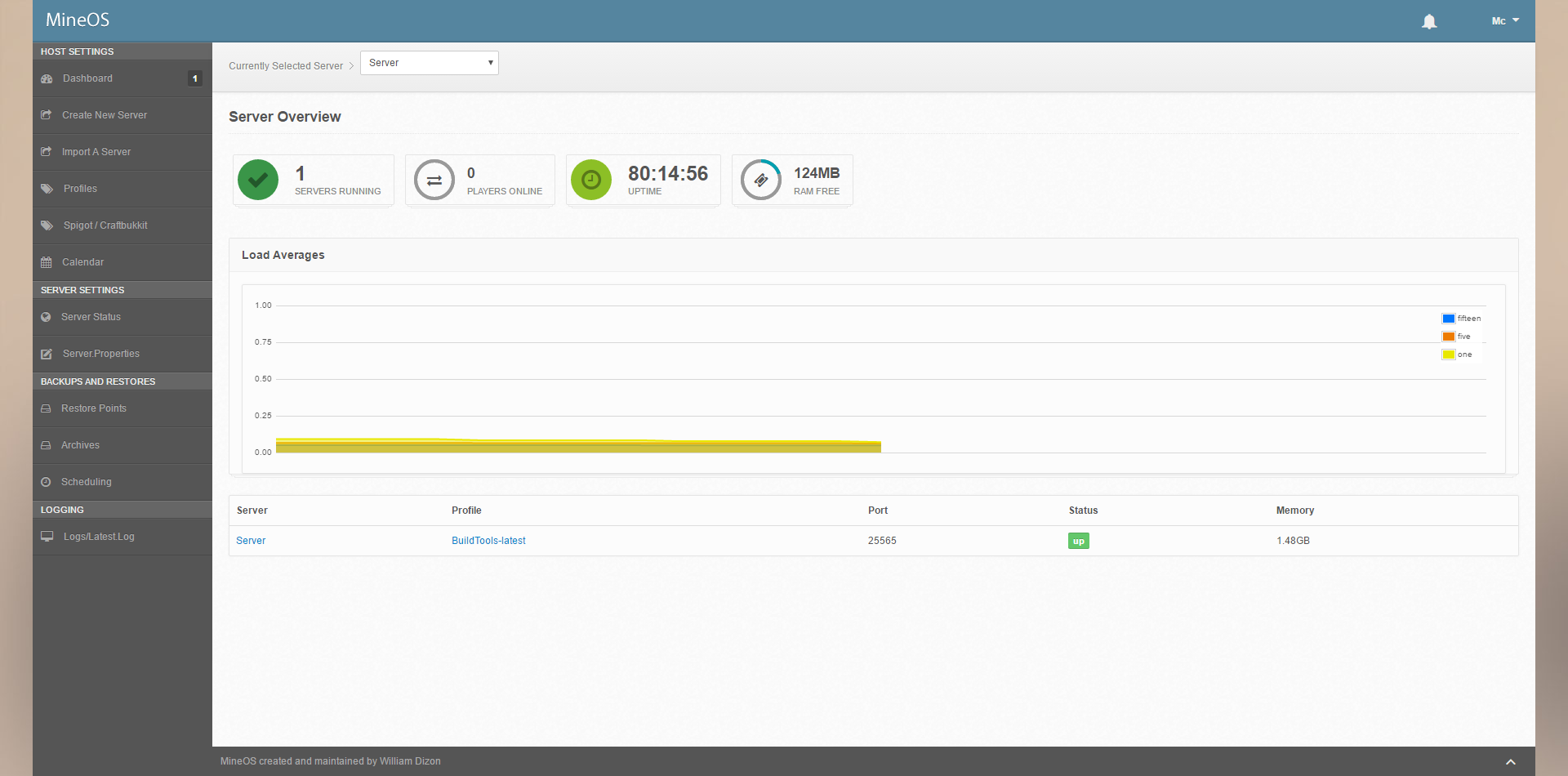1568x776 pixels.
Task: Click the Scheduling clock icon
Action: (47, 482)
